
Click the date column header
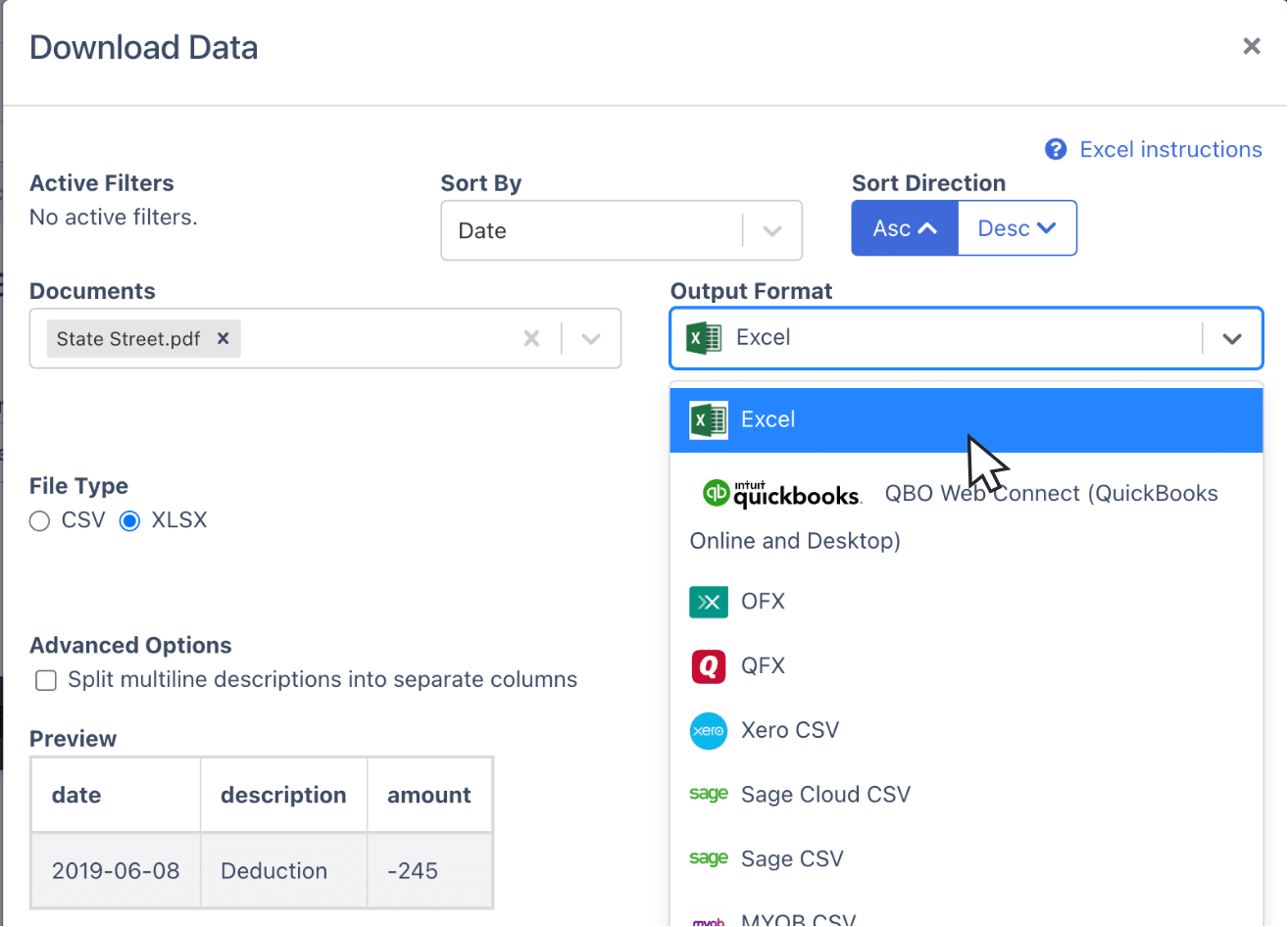coord(116,795)
